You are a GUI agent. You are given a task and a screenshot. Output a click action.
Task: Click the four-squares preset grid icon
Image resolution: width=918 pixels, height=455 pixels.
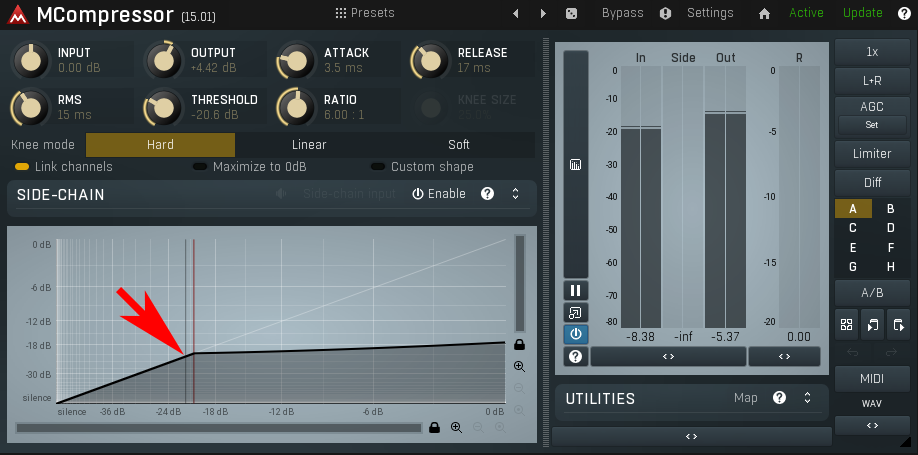point(846,325)
